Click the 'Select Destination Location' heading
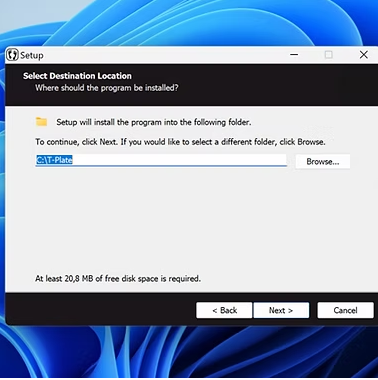The width and height of the screenshot is (378, 380). [x=77, y=76]
